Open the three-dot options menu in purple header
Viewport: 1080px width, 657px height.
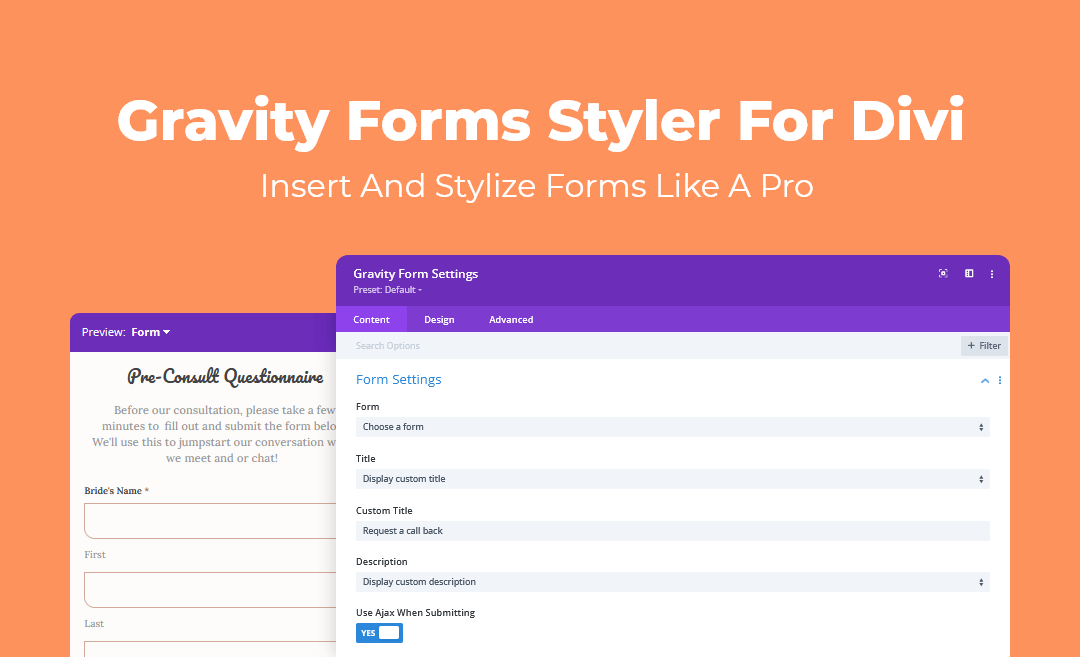point(991,273)
